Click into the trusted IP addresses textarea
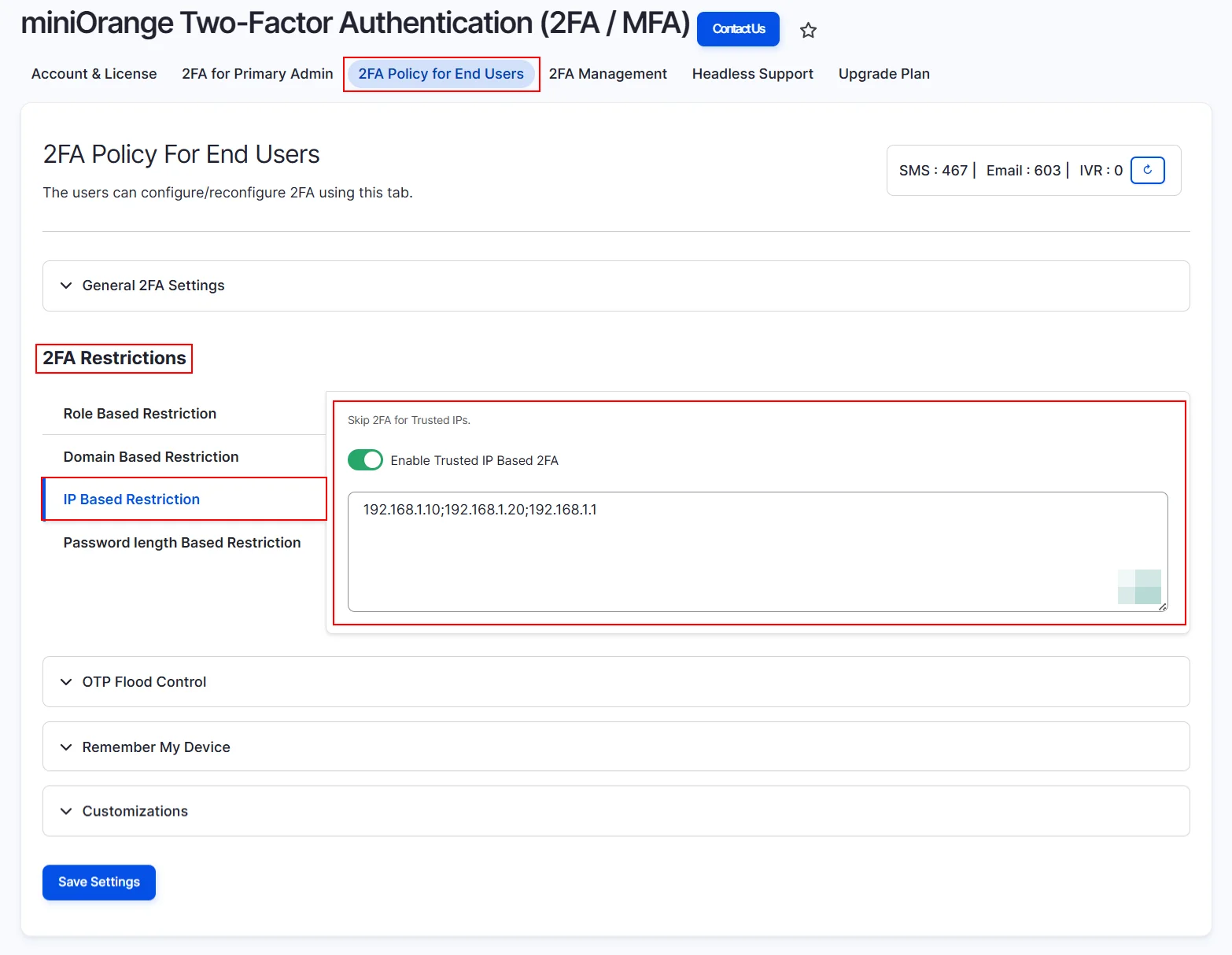This screenshot has width=1232, height=955. [758, 551]
